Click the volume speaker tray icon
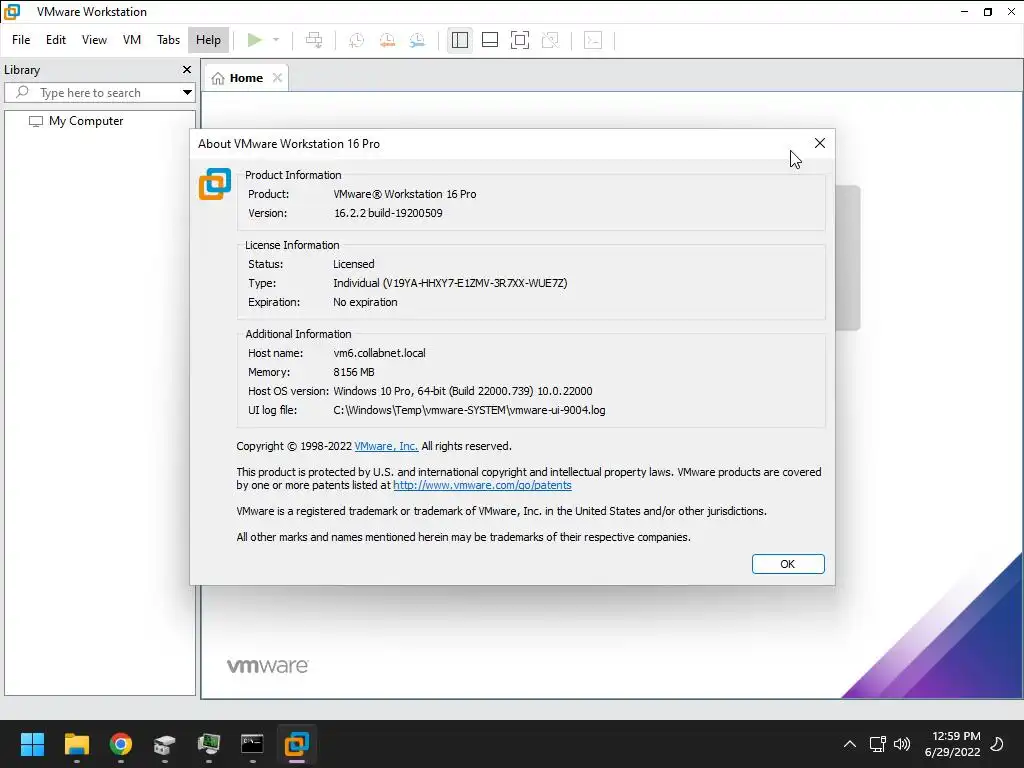This screenshot has width=1024, height=768. [x=902, y=744]
